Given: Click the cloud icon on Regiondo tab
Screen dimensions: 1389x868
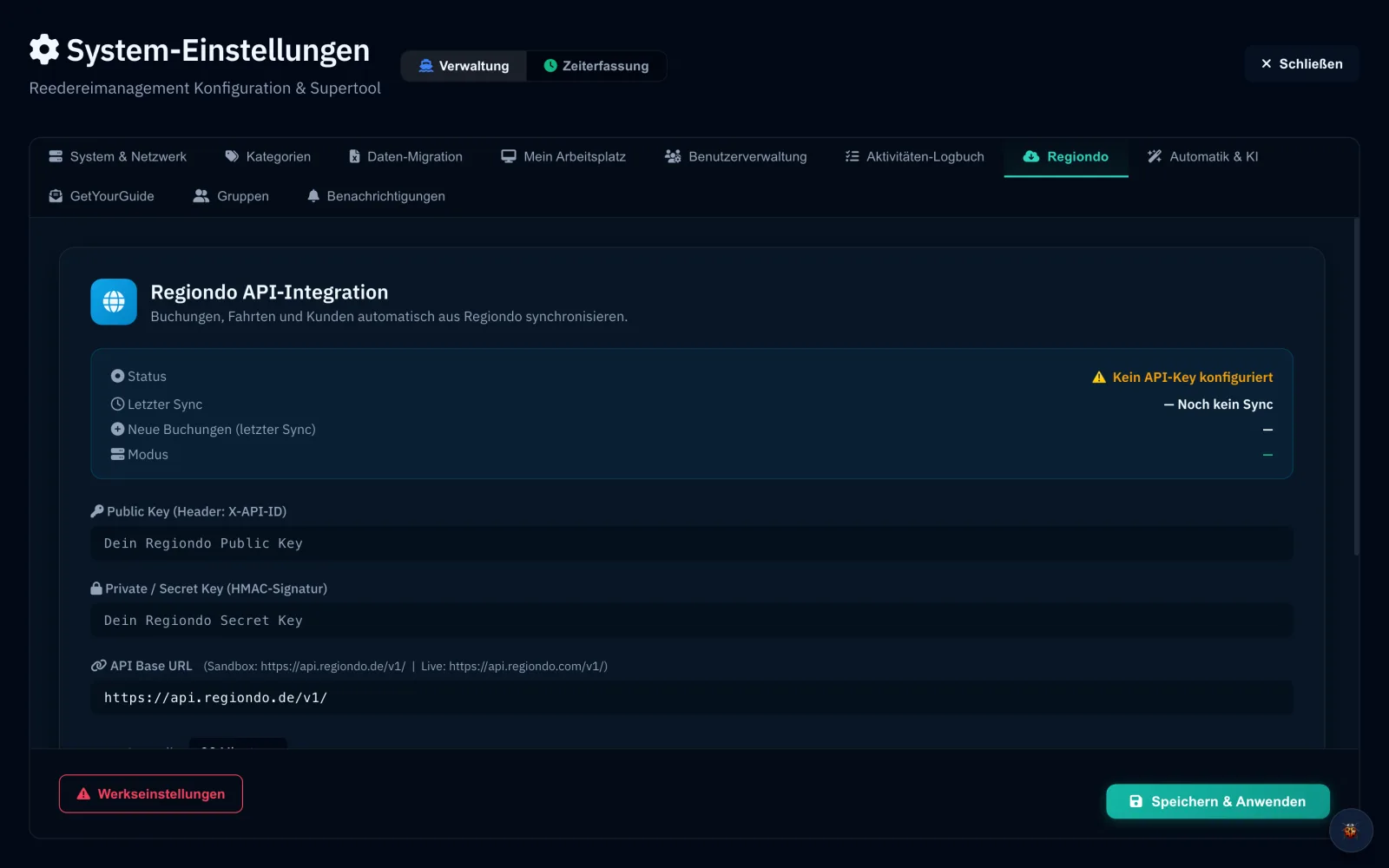Looking at the screenshot, I should [1031, 156].
